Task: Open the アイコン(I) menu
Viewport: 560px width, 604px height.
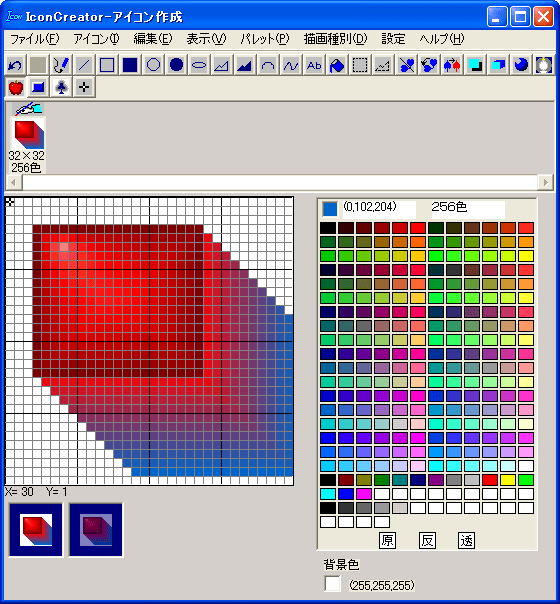Action: 96,39
